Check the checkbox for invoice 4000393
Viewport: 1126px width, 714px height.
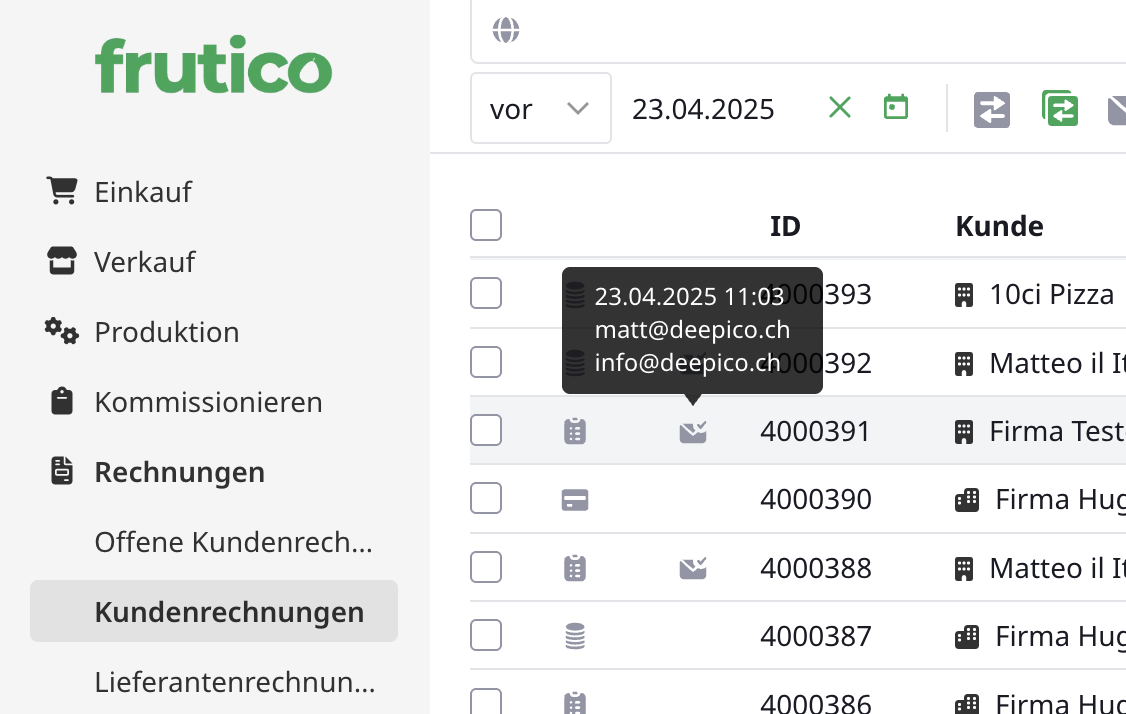pyautogui.click(x=486, y=293)
